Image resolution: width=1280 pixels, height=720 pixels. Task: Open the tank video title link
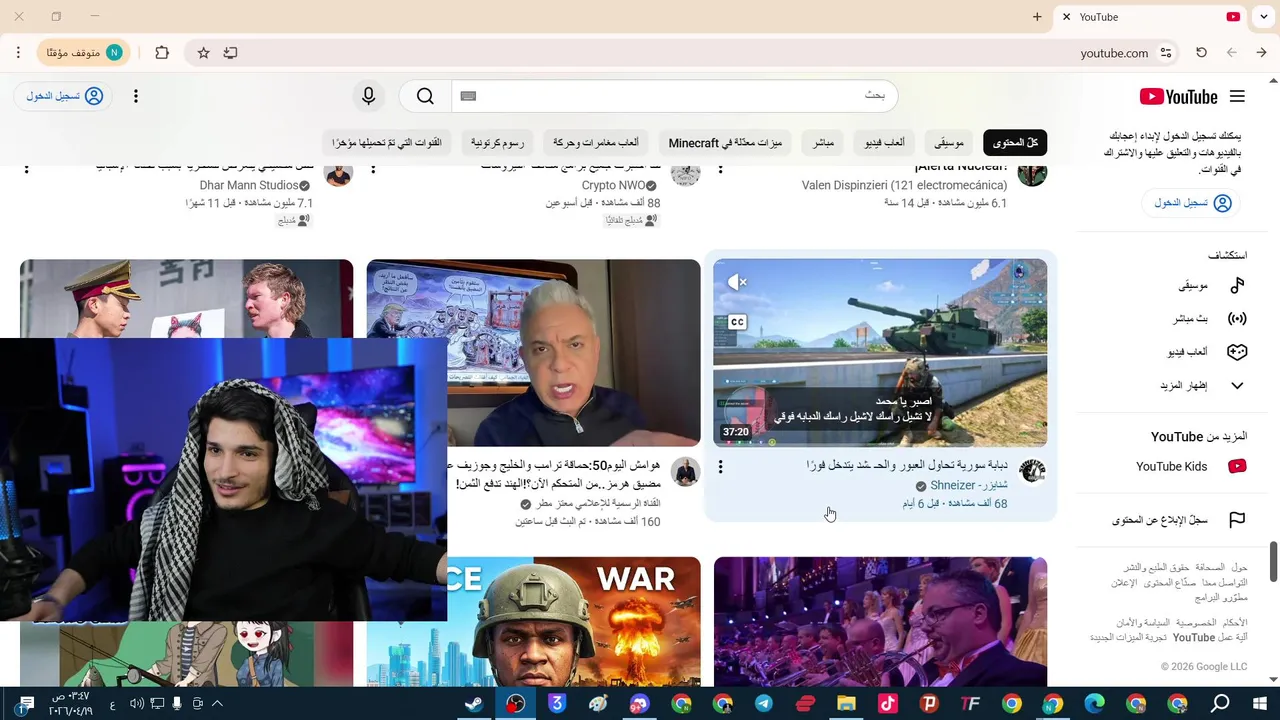point(906,465)
